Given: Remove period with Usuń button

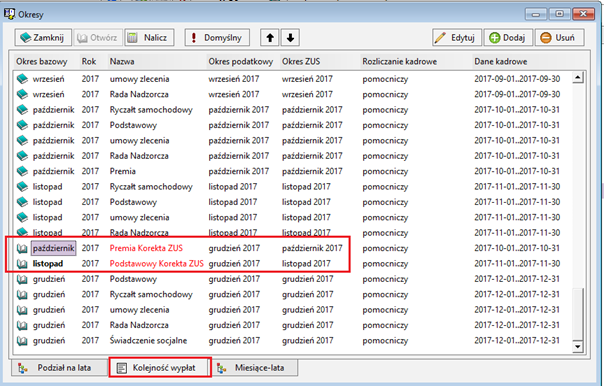Looking at the screenshot, I should [x=559, y=38].
